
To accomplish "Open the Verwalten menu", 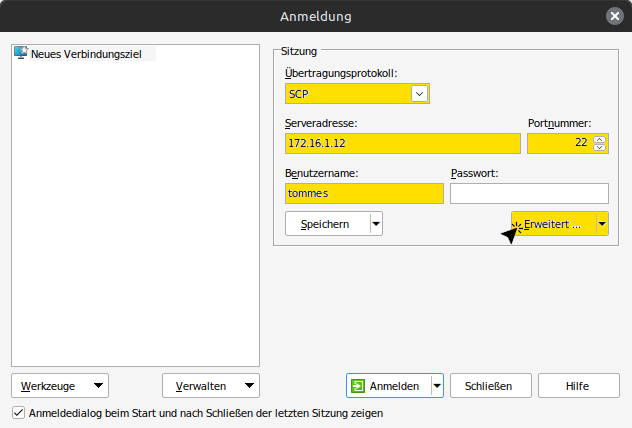I will [211, 386].
